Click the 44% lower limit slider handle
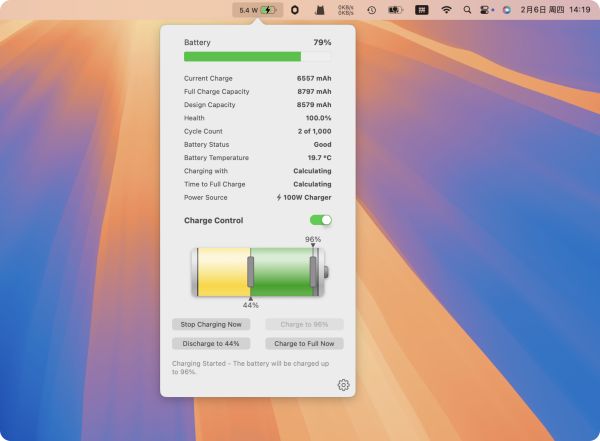The height and width of the screenshot is (441, 600). pos(250,272)
